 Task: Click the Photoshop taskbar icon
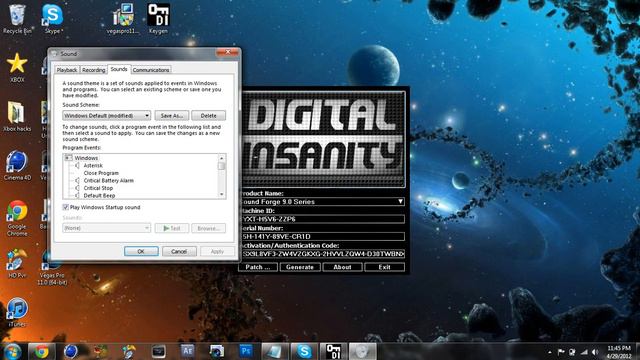[246, 351]
